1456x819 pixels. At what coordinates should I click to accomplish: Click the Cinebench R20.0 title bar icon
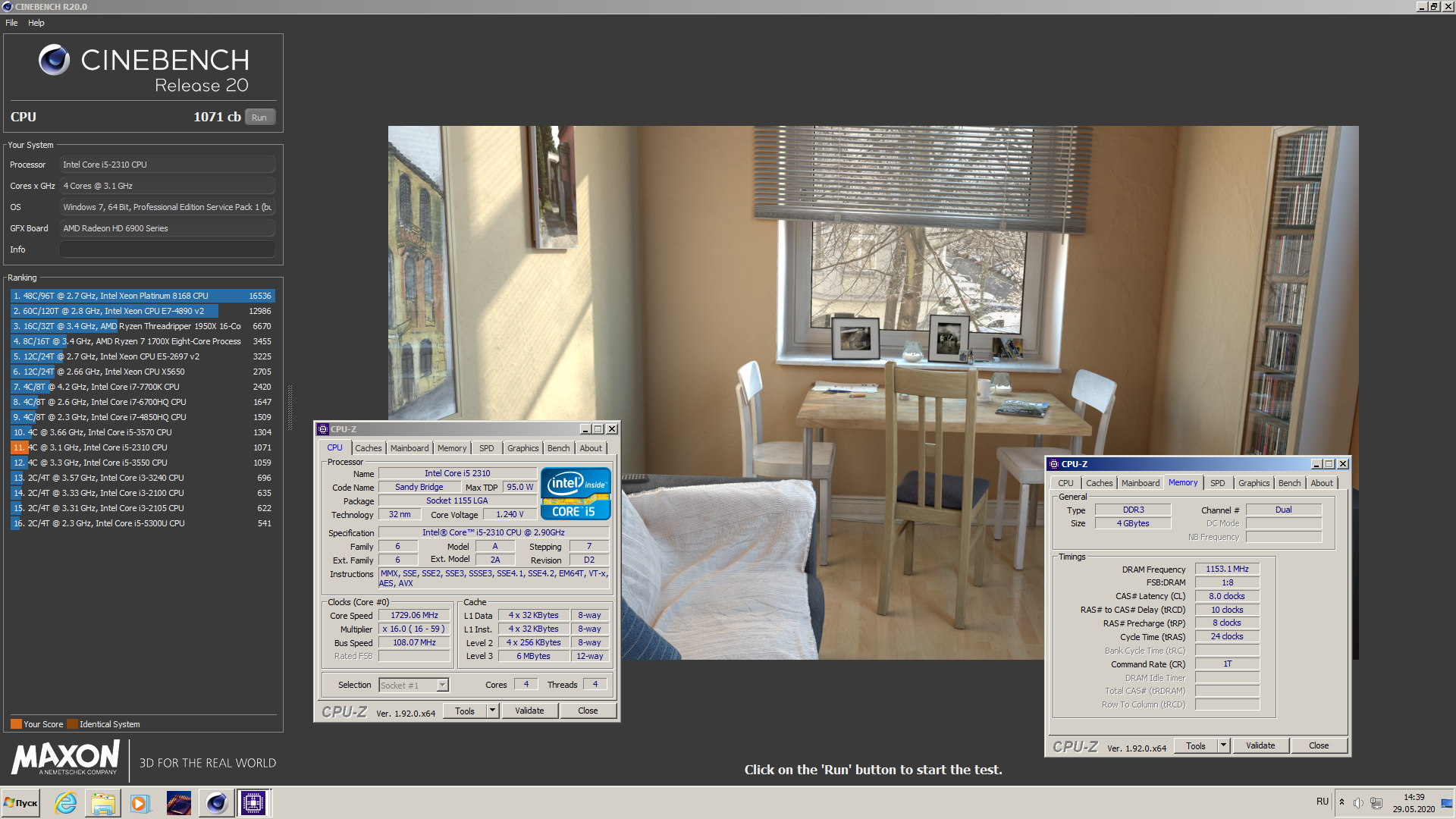(8, 7)
